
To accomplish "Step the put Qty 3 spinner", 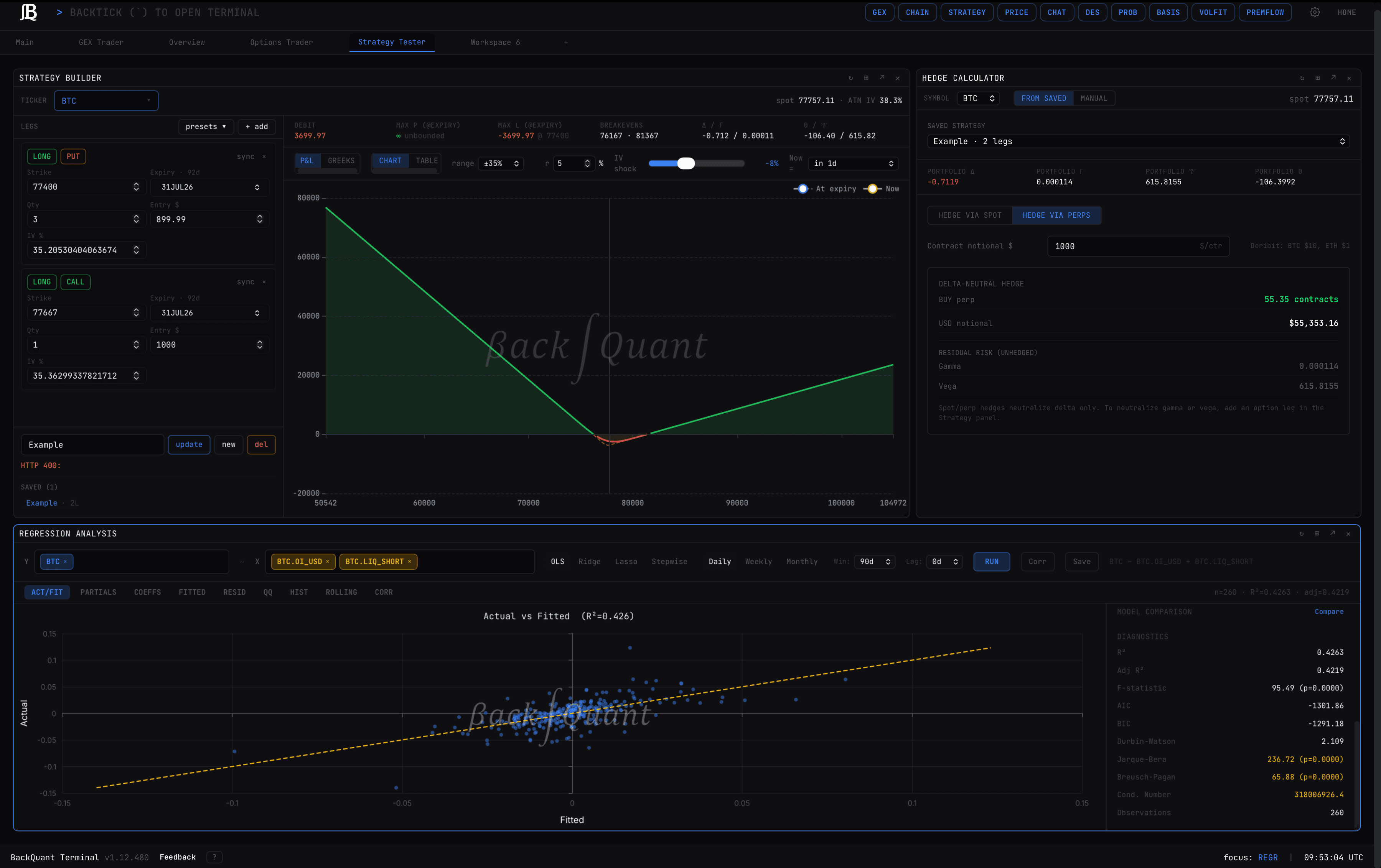I will [136, 219].
